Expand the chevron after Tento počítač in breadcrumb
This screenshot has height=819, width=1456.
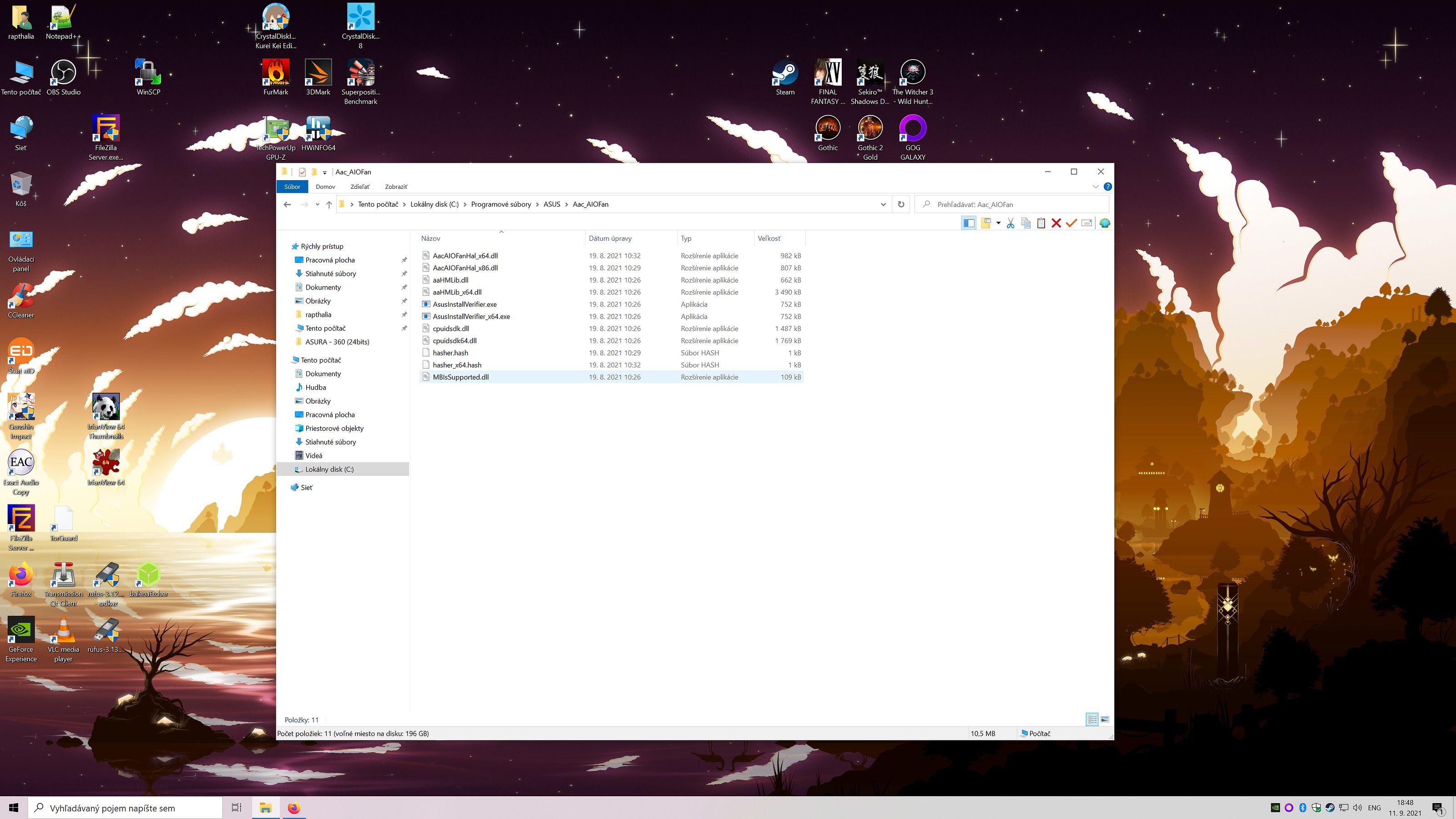click(x=404, y=205)
